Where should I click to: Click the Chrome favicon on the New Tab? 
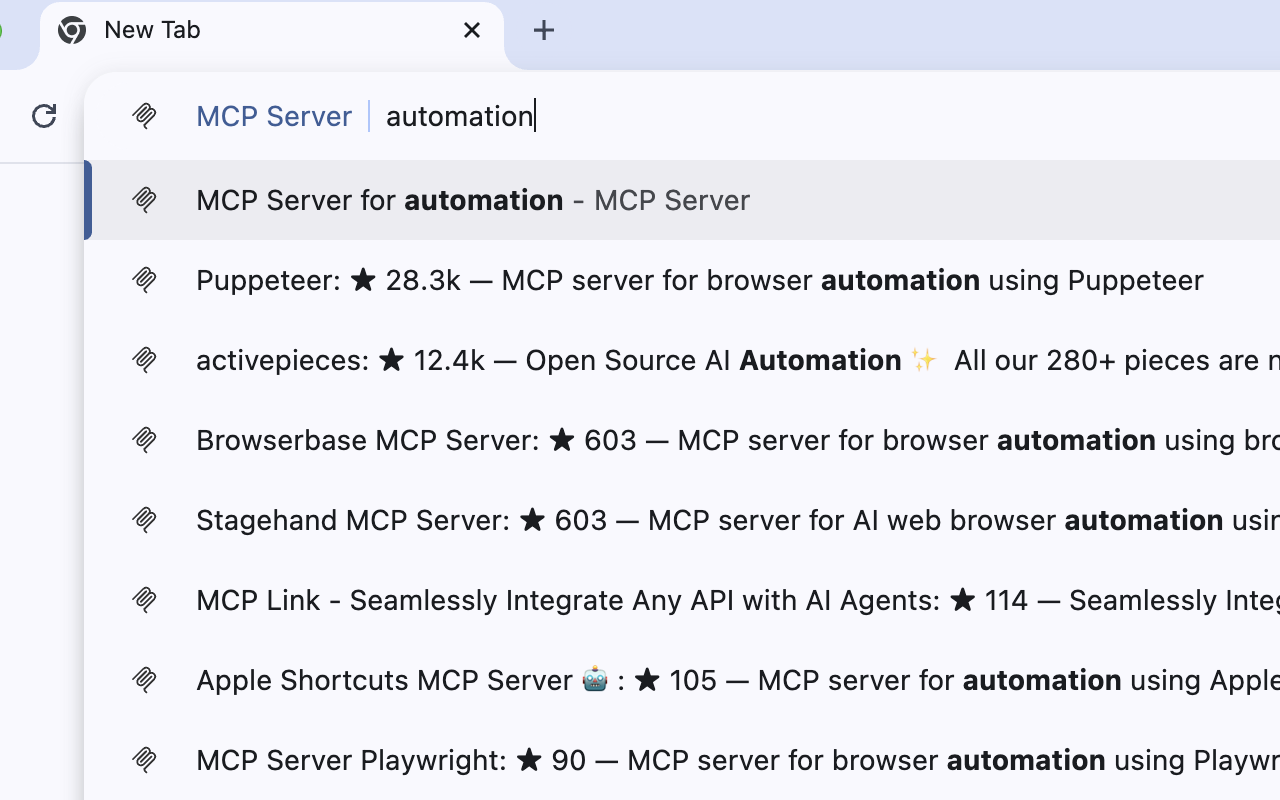coord(70,30)
